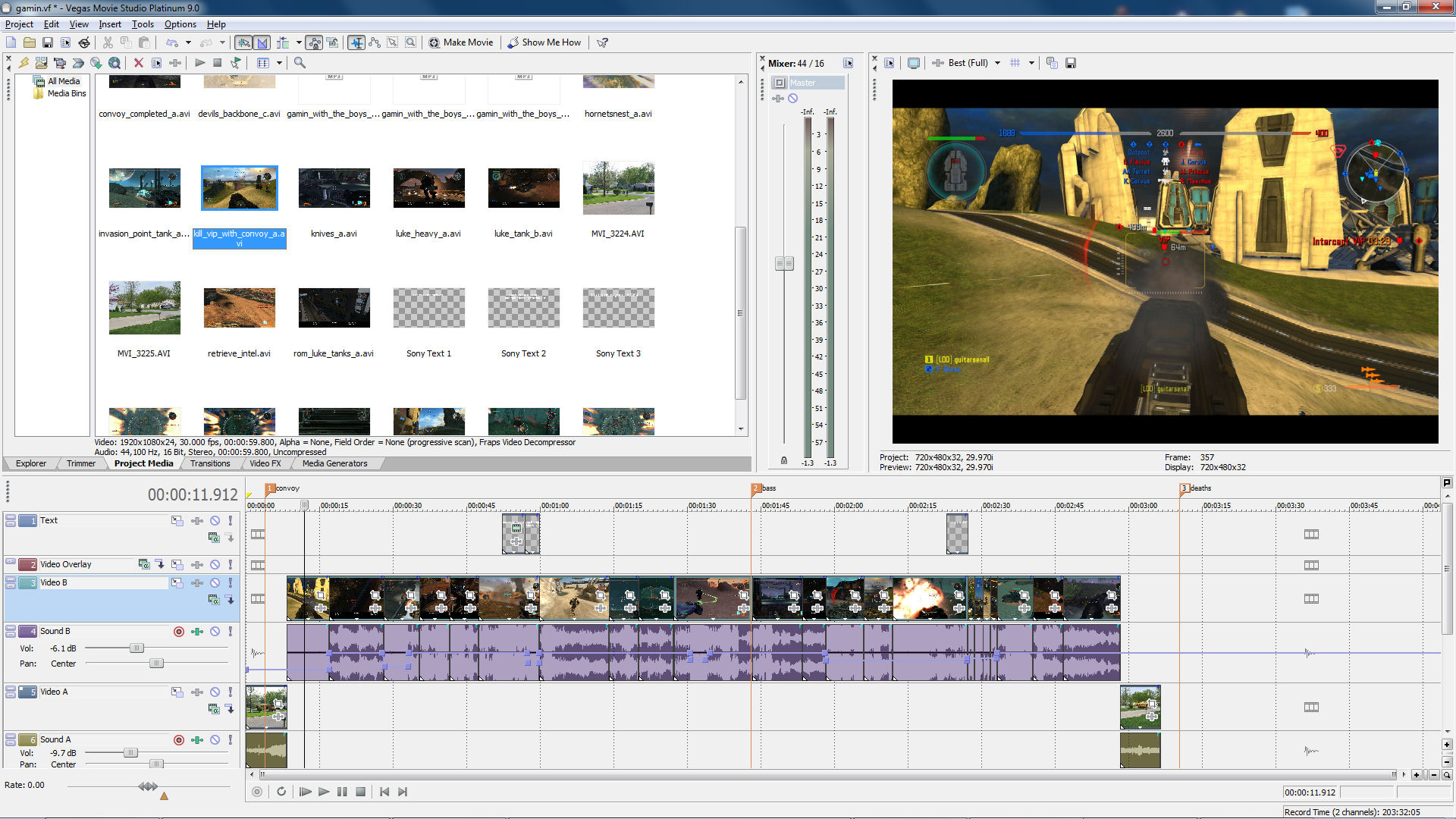Viewport: 1456px width, 819px height.
Task: Copy snapshot to clipboard in preview toolbar
Action: tap(1052, 63)
